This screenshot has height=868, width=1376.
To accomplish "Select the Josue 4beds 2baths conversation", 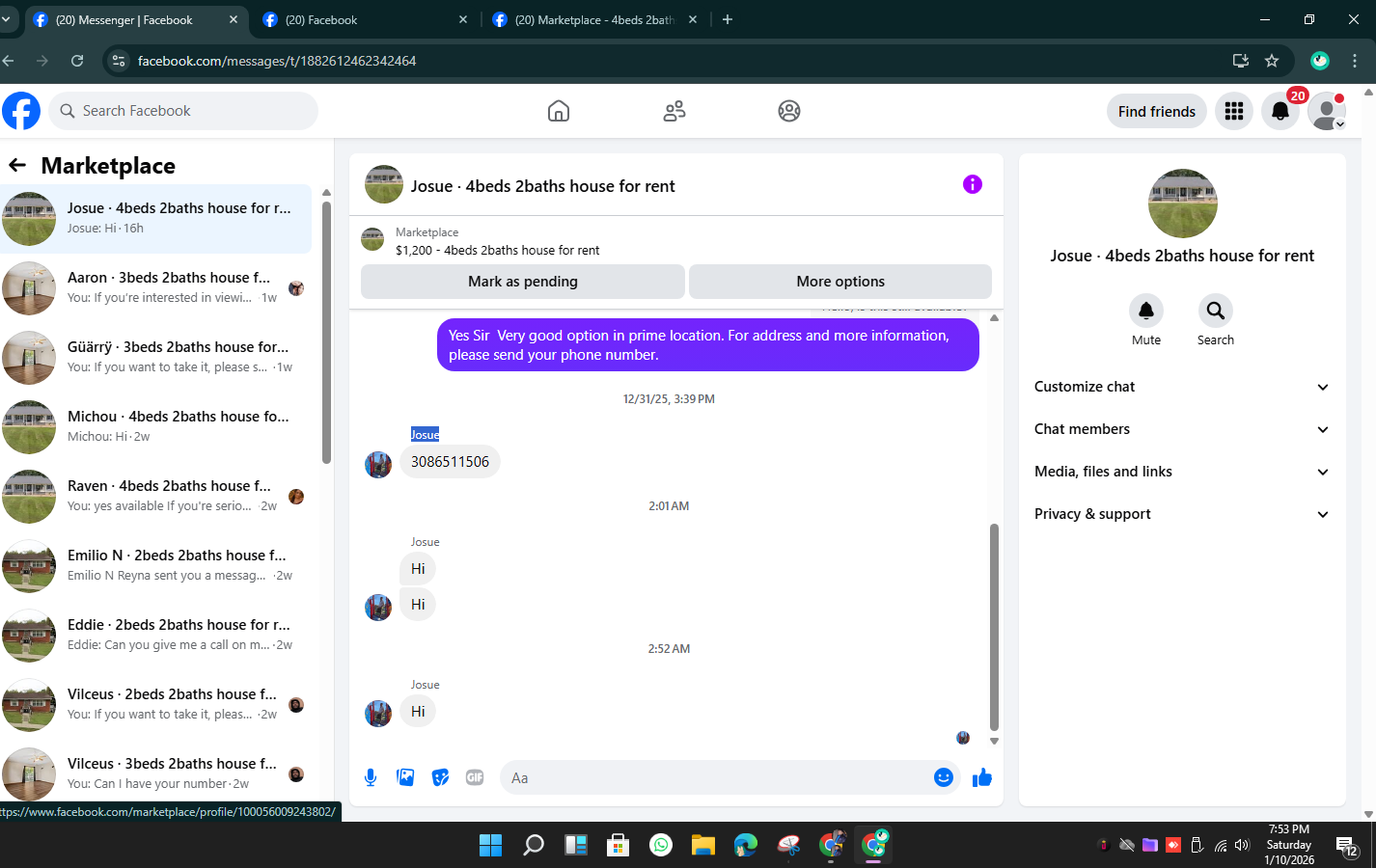I will (156, 219).
